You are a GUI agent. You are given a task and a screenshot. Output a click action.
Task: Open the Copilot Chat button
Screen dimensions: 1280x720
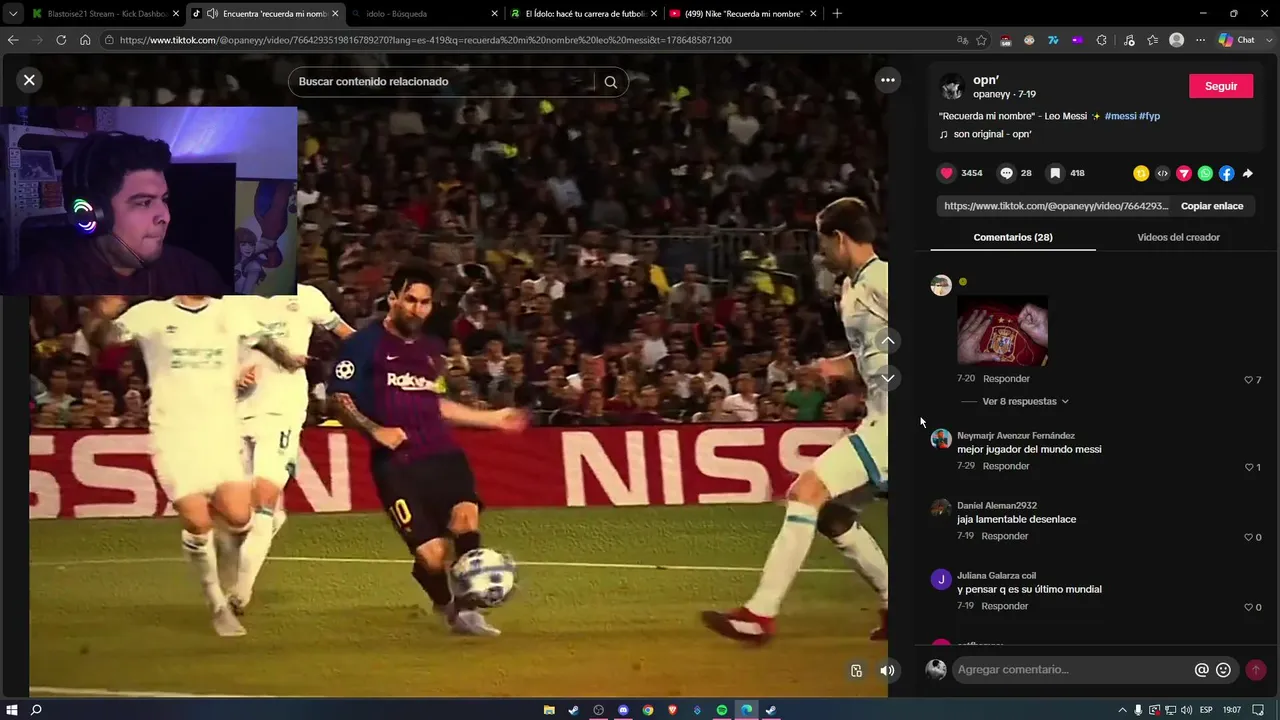click(x=1237, y=40)
